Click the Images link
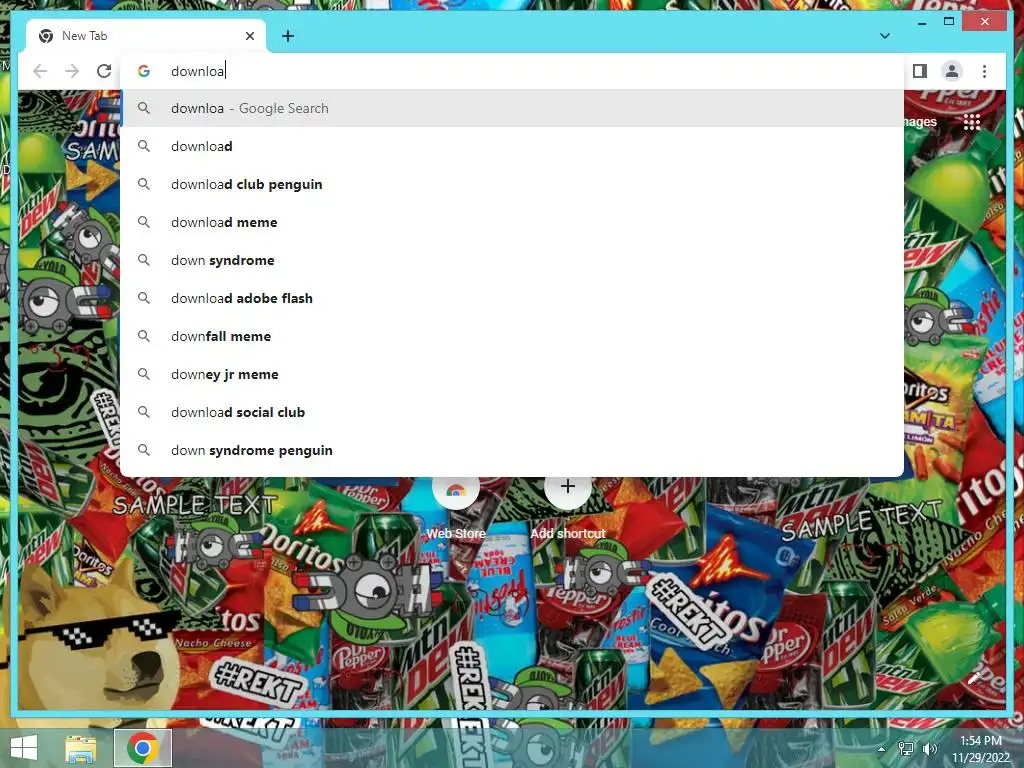 click(920, 121)
